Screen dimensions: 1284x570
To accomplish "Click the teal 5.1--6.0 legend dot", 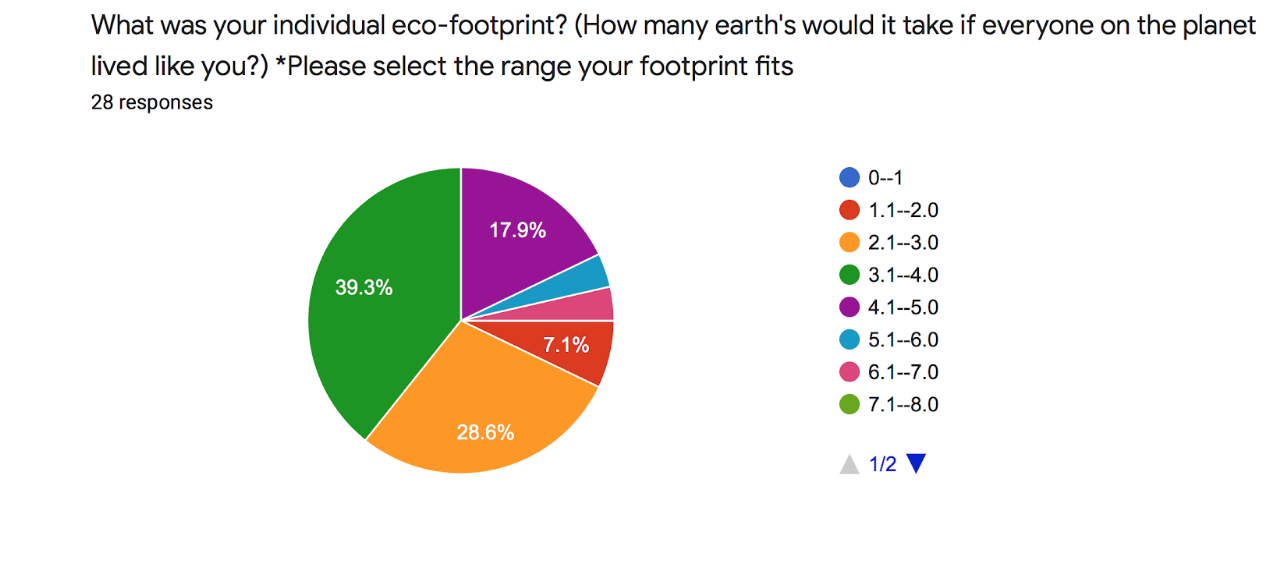I will pyautogui.click(x=850, y=340).
